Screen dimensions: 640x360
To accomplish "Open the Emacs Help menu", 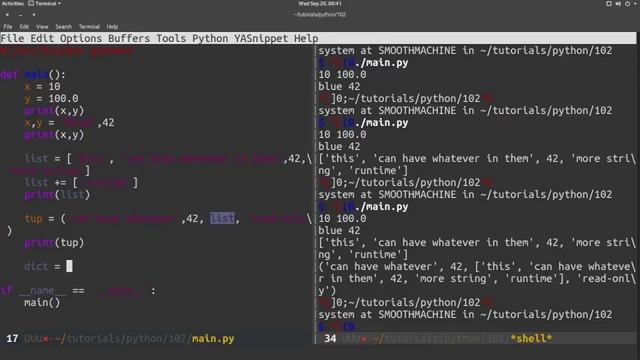I will 306,38.
